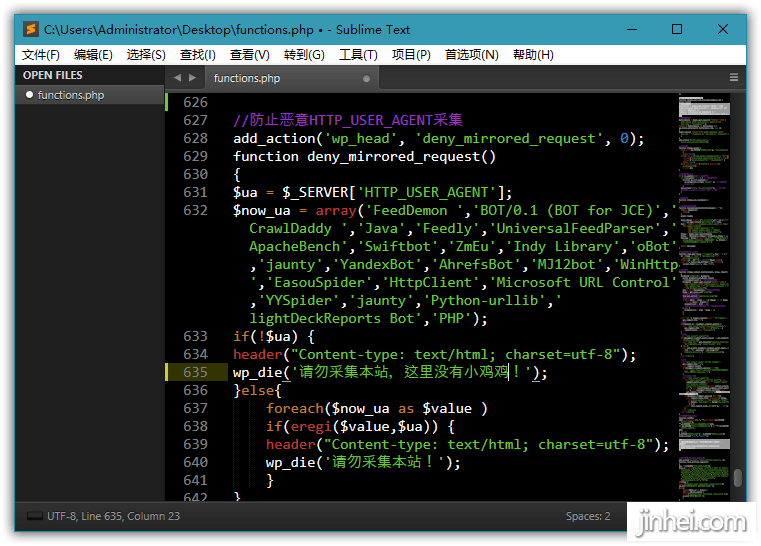Click the array keyword on line 632
Viewport: 761px width, 546px height.
pyautogui.click(x=336, y=211)
